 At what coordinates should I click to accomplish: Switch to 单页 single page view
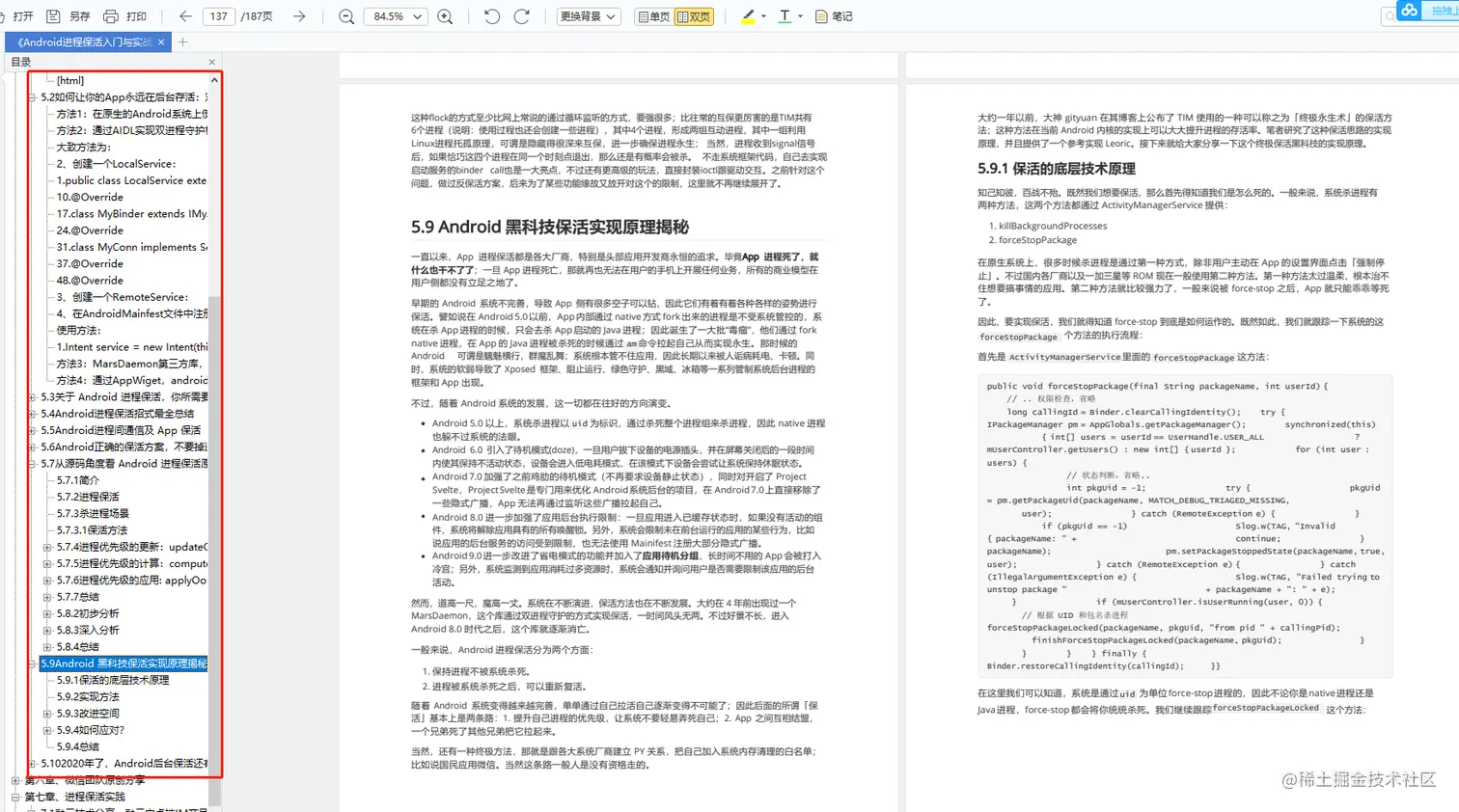tap(653, 16)
